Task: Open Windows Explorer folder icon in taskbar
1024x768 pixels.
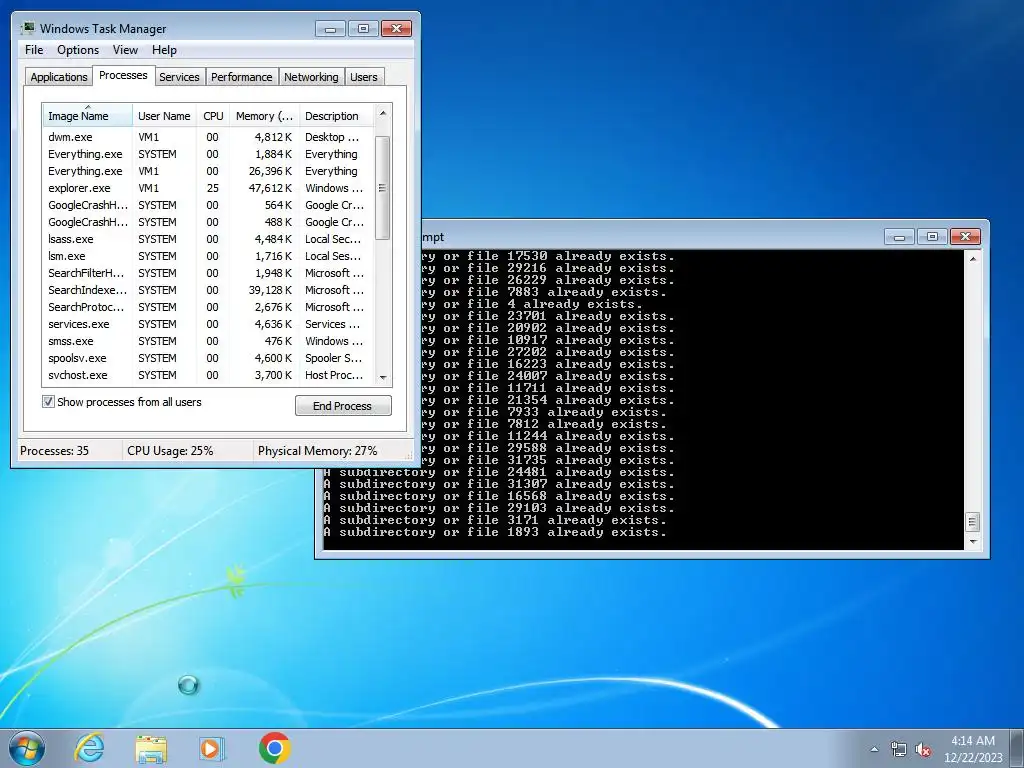Action: [x=151, y=749]
